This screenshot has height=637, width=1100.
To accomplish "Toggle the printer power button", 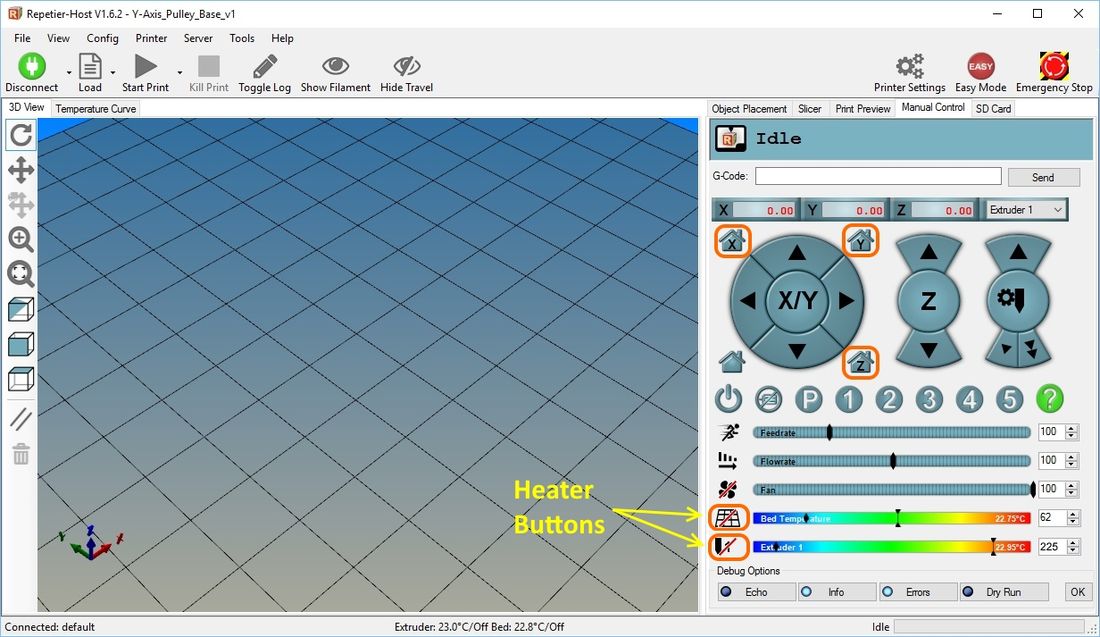I will point(728,399).
